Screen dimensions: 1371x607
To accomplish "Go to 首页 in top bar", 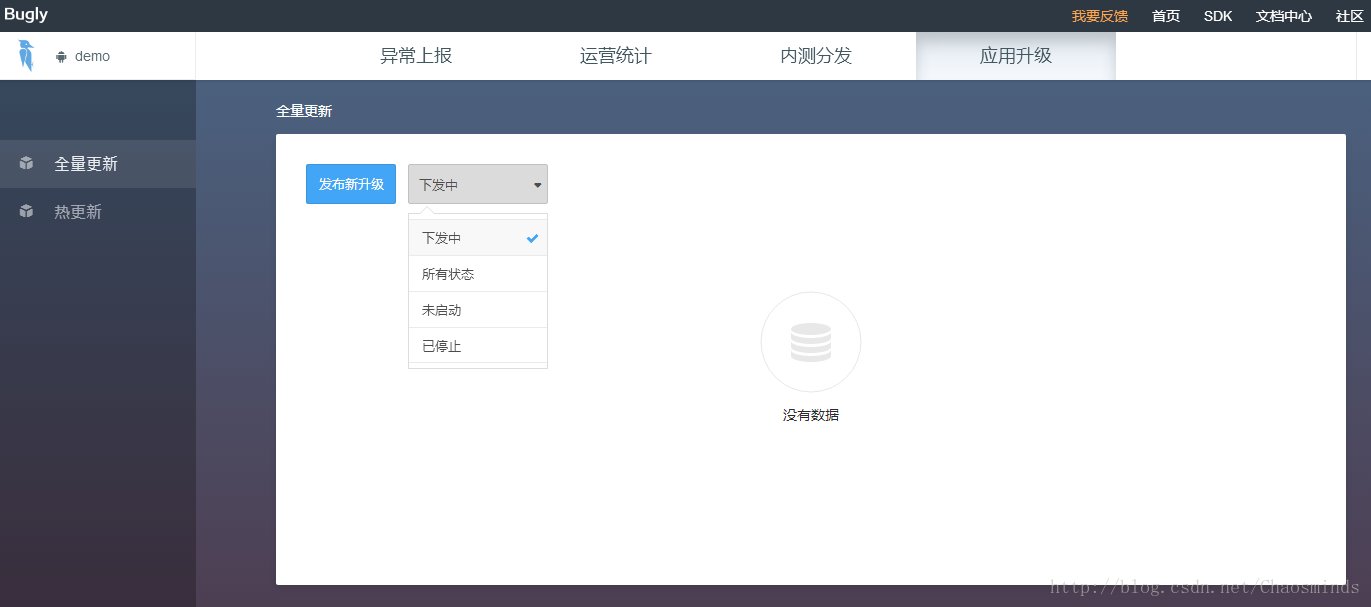I will (x=1166, y=16).
